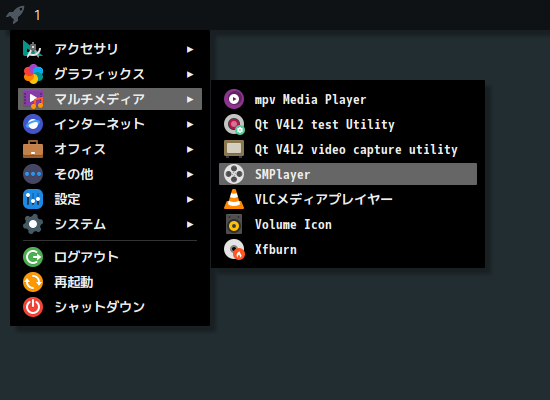This screenshot has width=550, height=400.
Task: Launch Xfburn disc burner
Action: [348, 249]
